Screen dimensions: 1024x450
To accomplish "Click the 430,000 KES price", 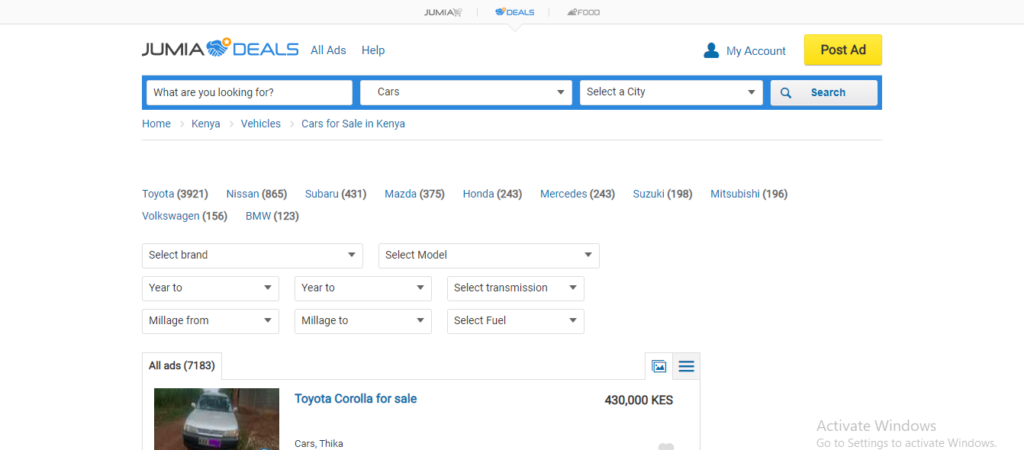I will click(x=639, y=400).
